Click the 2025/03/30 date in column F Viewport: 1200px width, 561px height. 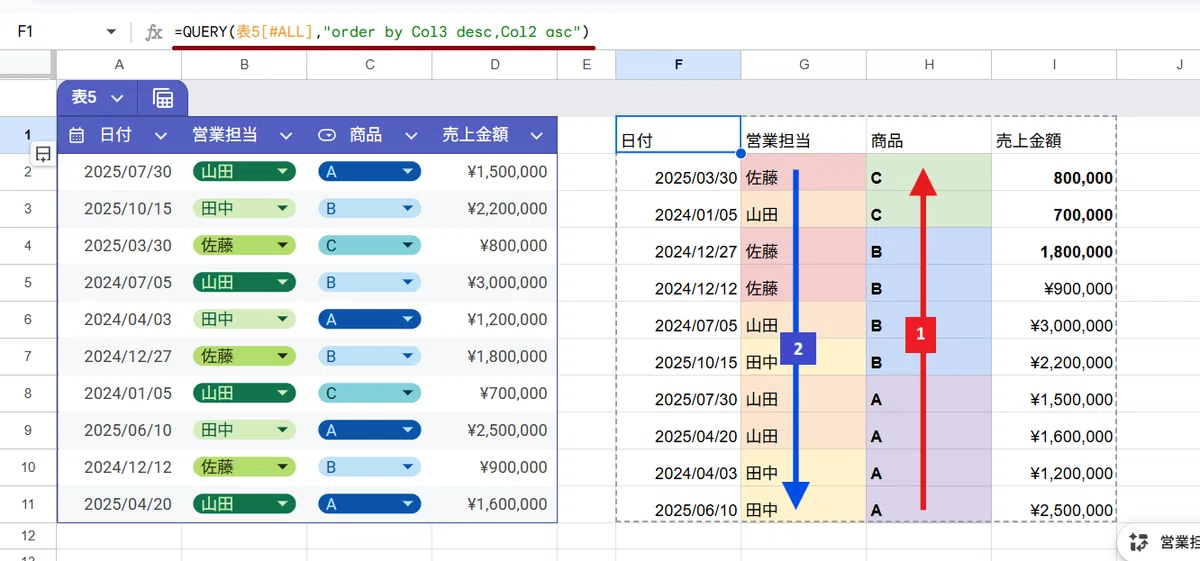696,178
